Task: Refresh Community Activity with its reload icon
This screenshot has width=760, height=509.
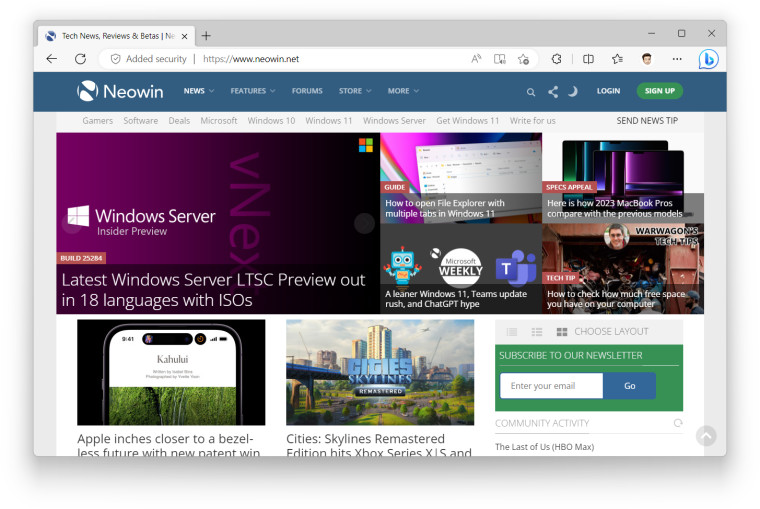Action: (678, 423)
